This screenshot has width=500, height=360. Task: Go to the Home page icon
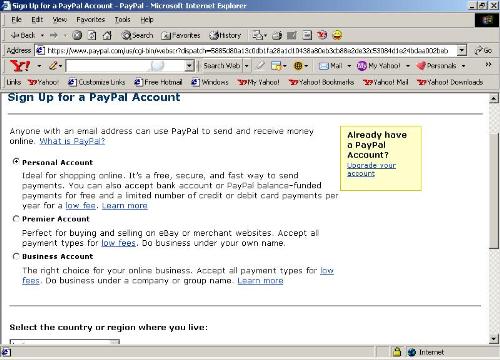(x=107, y=35)
